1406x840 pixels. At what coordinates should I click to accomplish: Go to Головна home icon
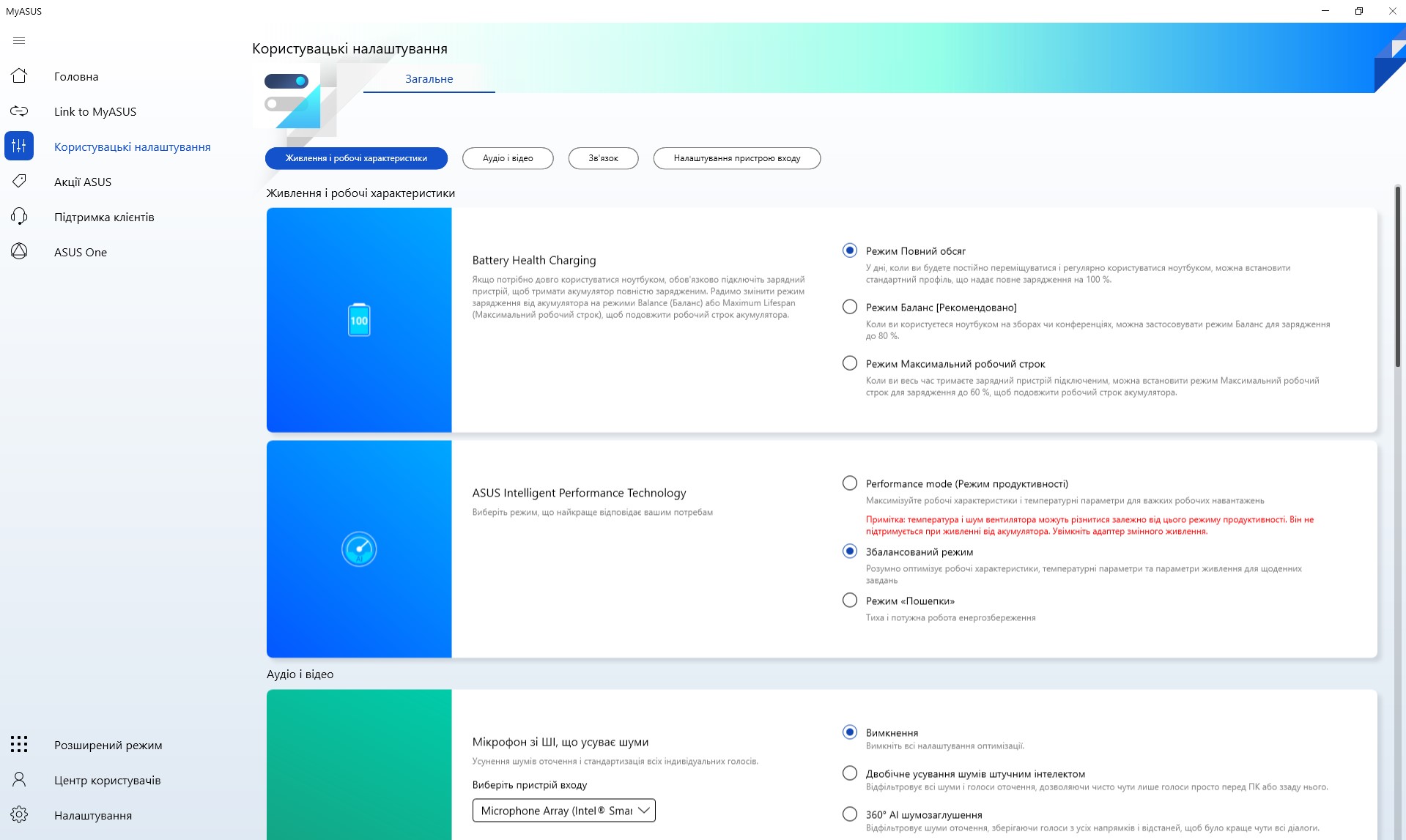[x=19, y=76]
